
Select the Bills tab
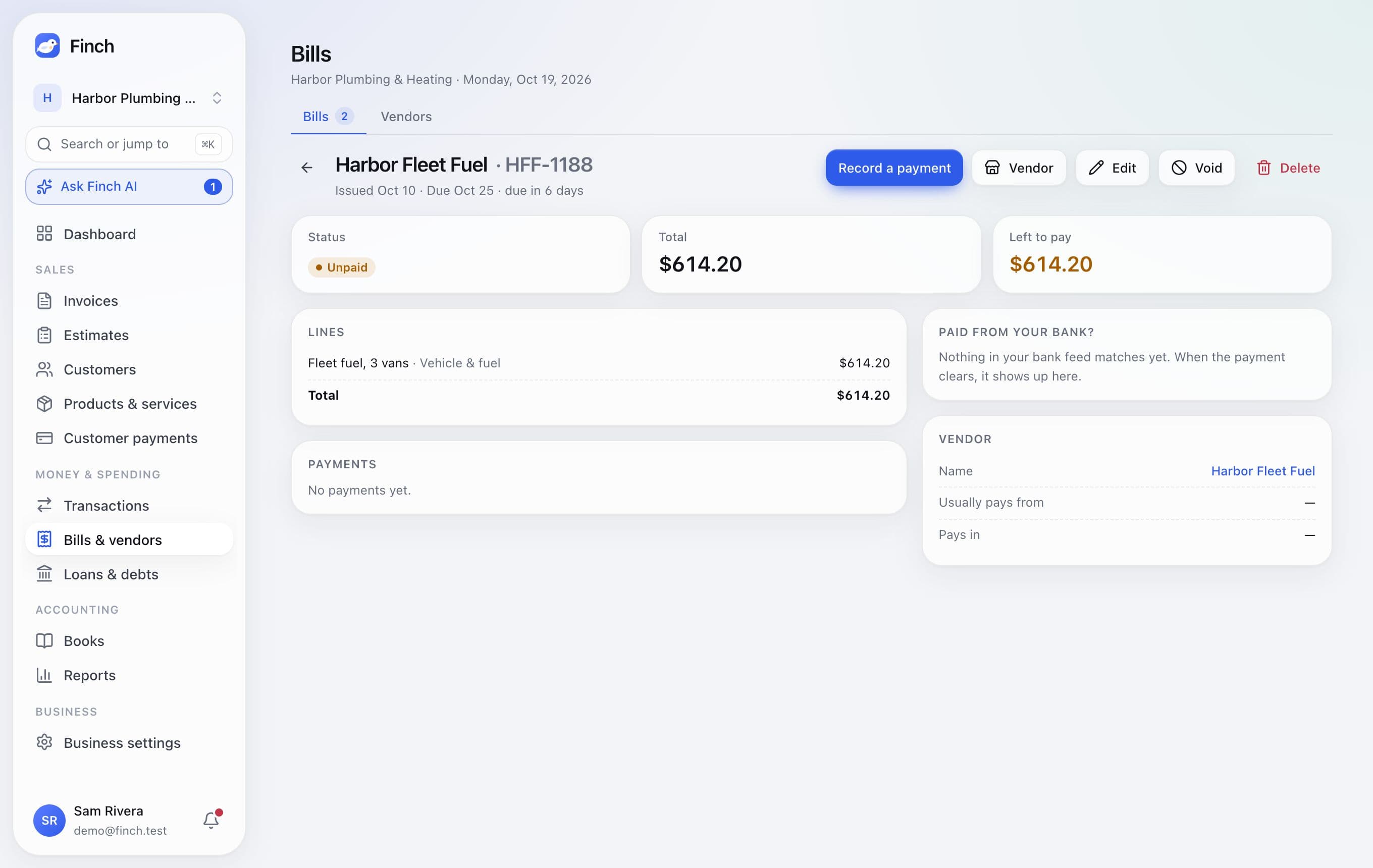(329, 116)
